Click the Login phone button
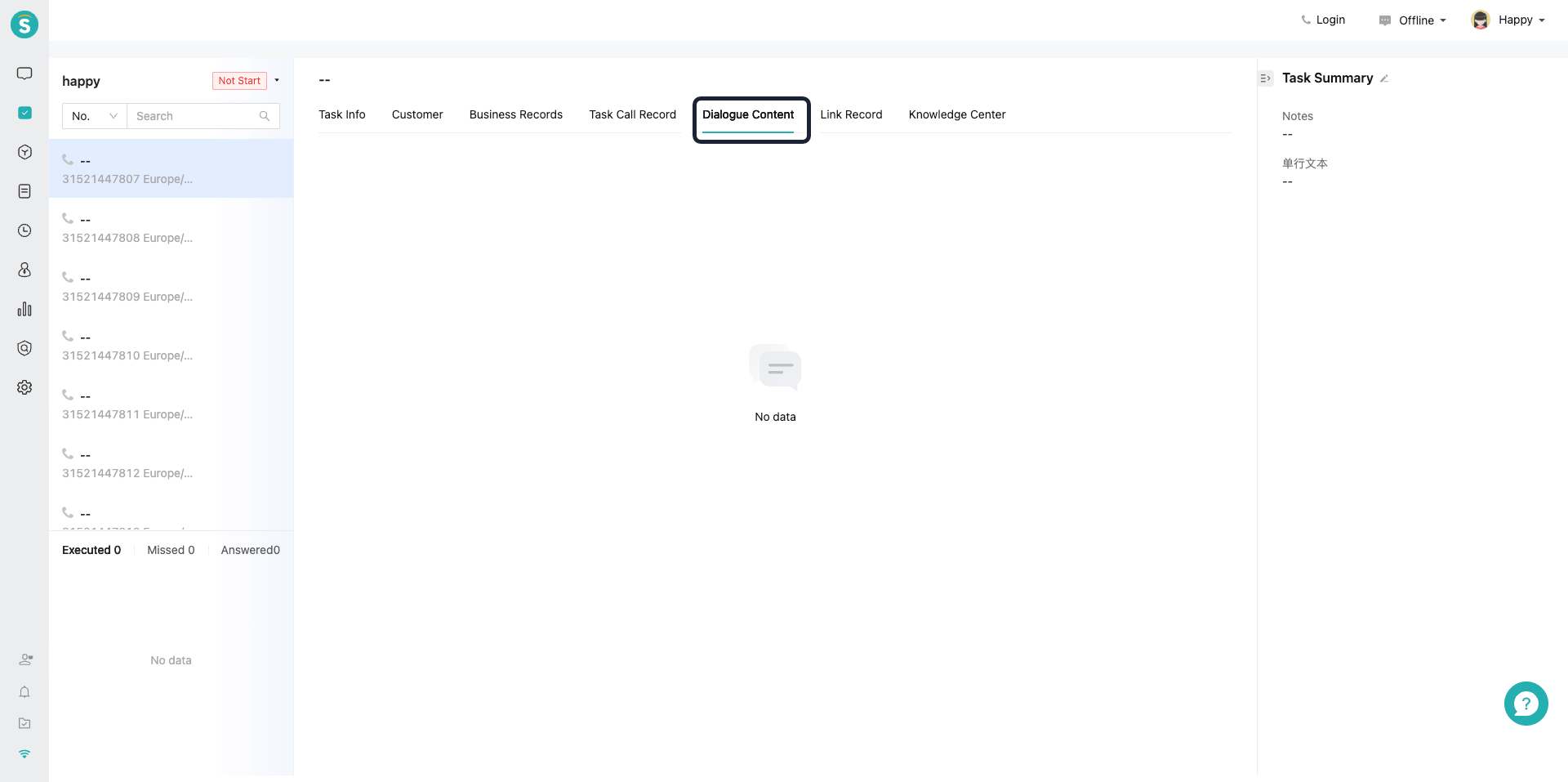This screenshot has height=782, width=1568. coord(1323,20)
